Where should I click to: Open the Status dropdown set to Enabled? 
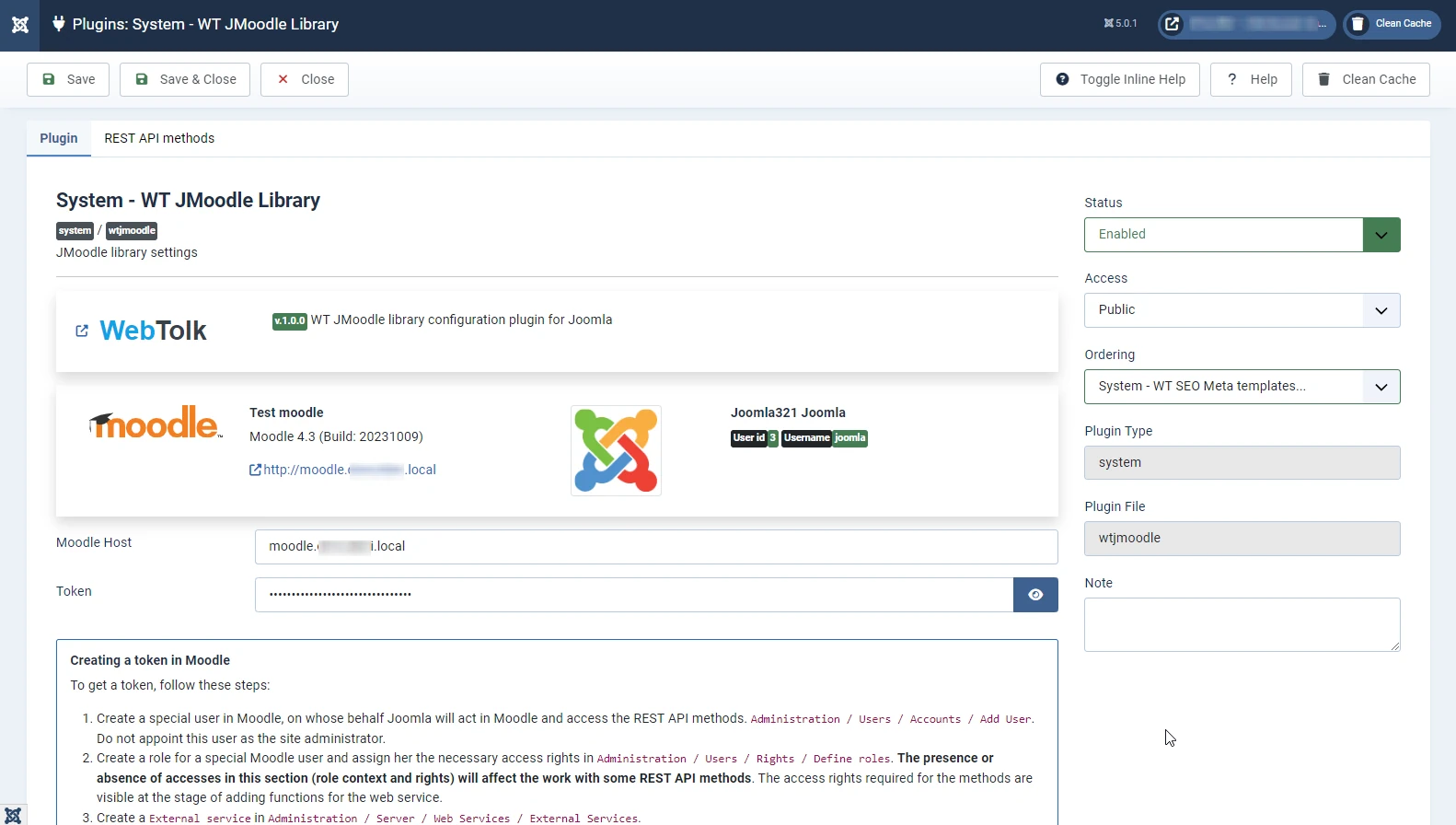1242,235
